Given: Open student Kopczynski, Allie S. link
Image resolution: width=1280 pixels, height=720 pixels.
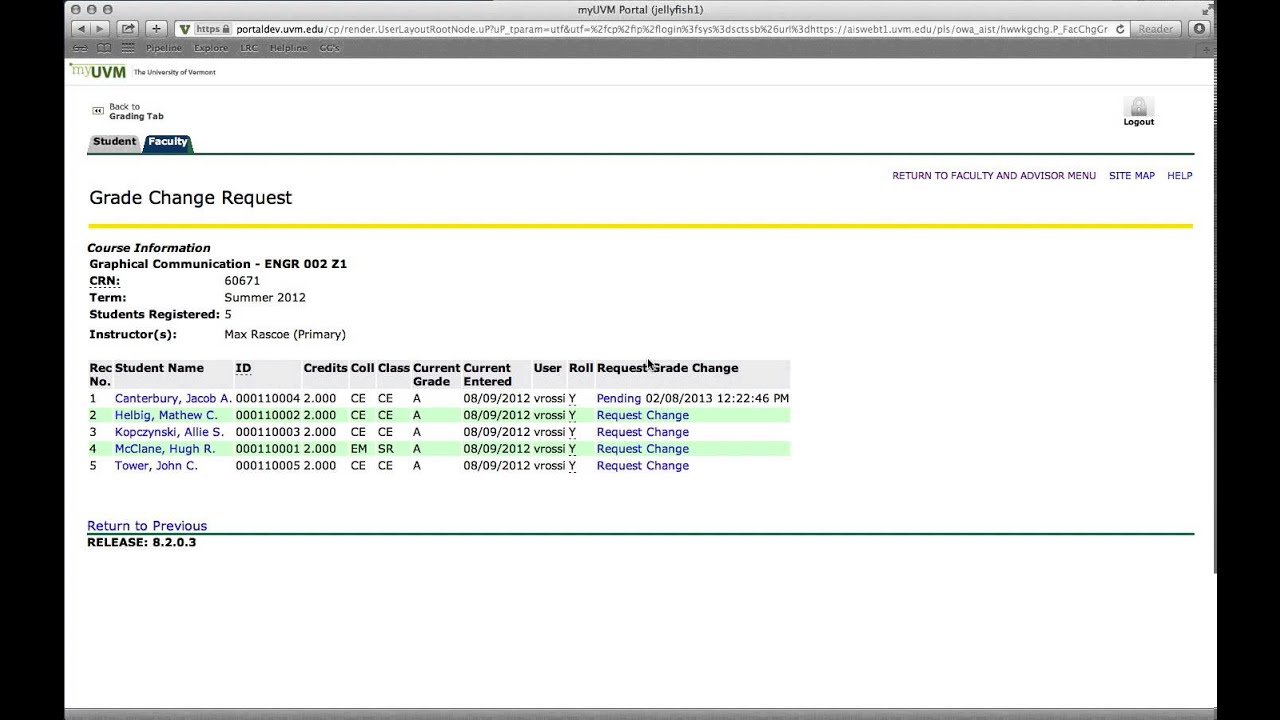Looking at the screenshot, I should point(169,432).
